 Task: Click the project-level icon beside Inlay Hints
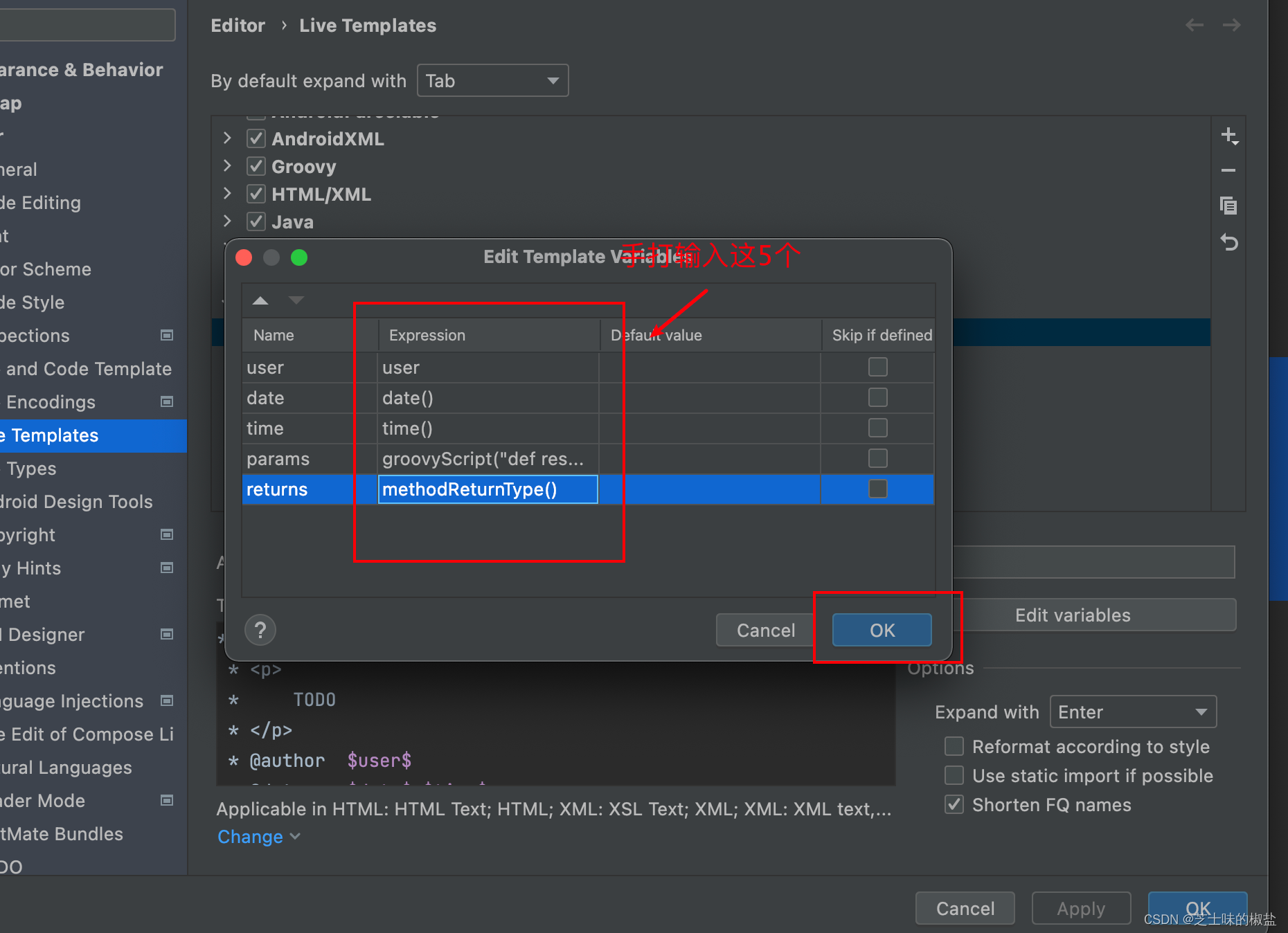[167, 568]
